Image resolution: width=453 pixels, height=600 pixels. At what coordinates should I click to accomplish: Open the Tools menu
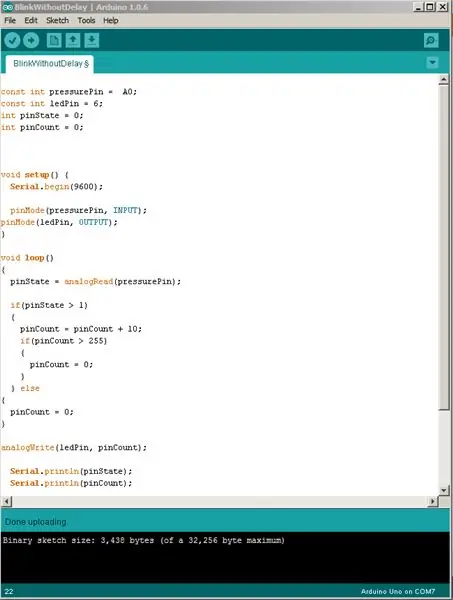pos(86,21)
